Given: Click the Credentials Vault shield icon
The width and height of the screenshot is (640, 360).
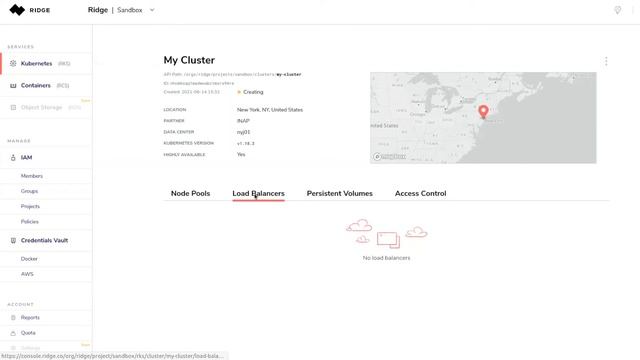Looking at the screenshot, I should (13, 240).
